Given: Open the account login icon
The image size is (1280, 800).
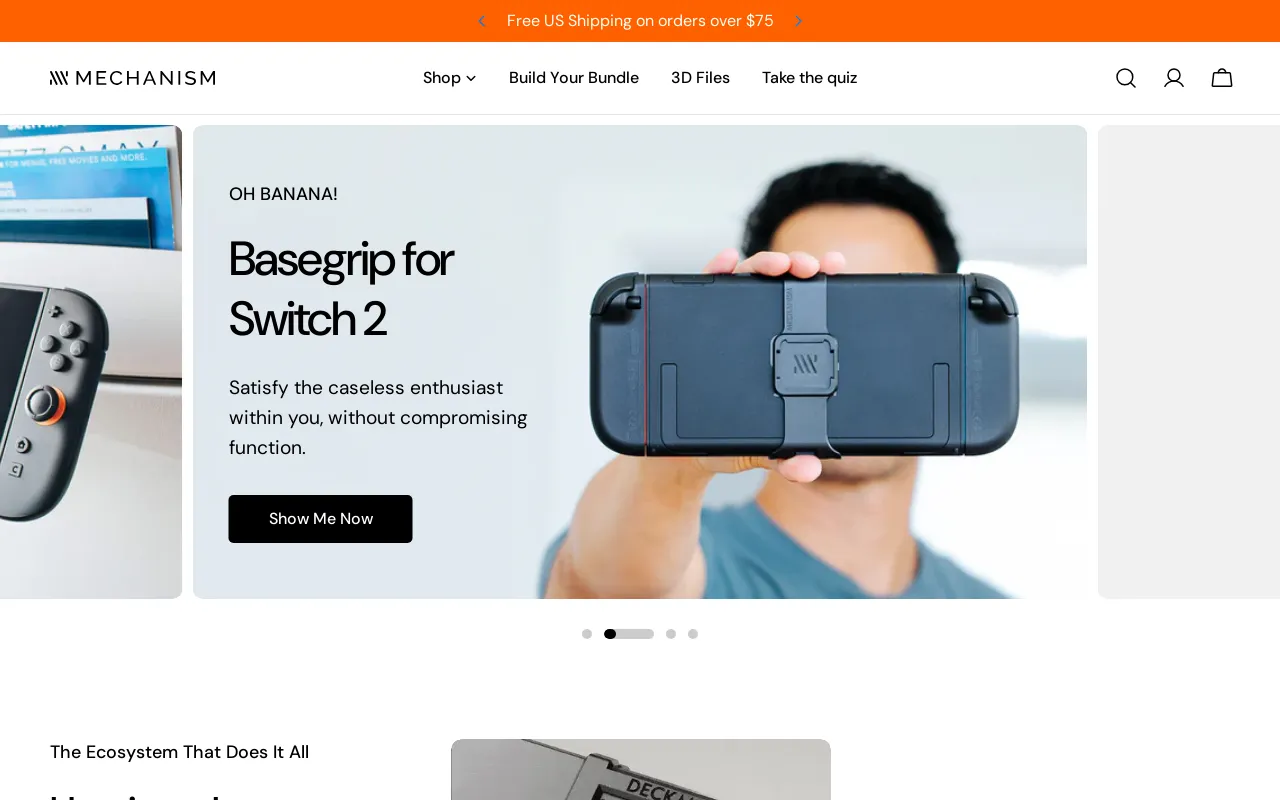Looking at the screenshot, I should (1174, 78).
